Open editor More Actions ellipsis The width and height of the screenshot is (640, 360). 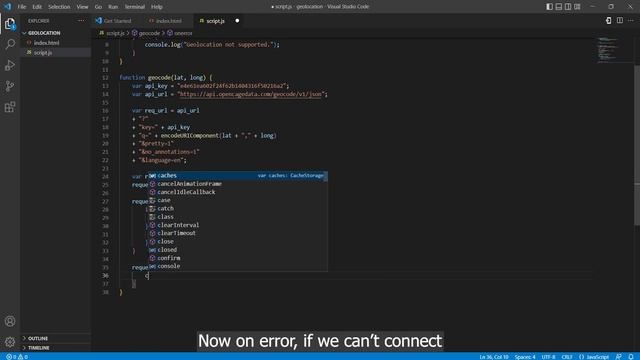click(631, 20)
